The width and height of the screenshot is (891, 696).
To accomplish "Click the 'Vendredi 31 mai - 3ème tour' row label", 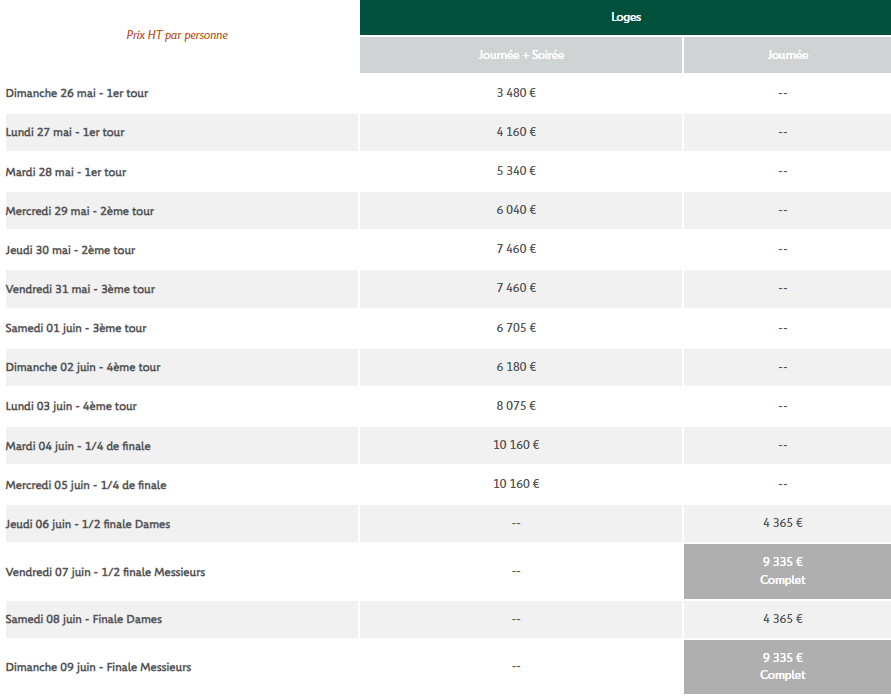I will tap(80, 289).
